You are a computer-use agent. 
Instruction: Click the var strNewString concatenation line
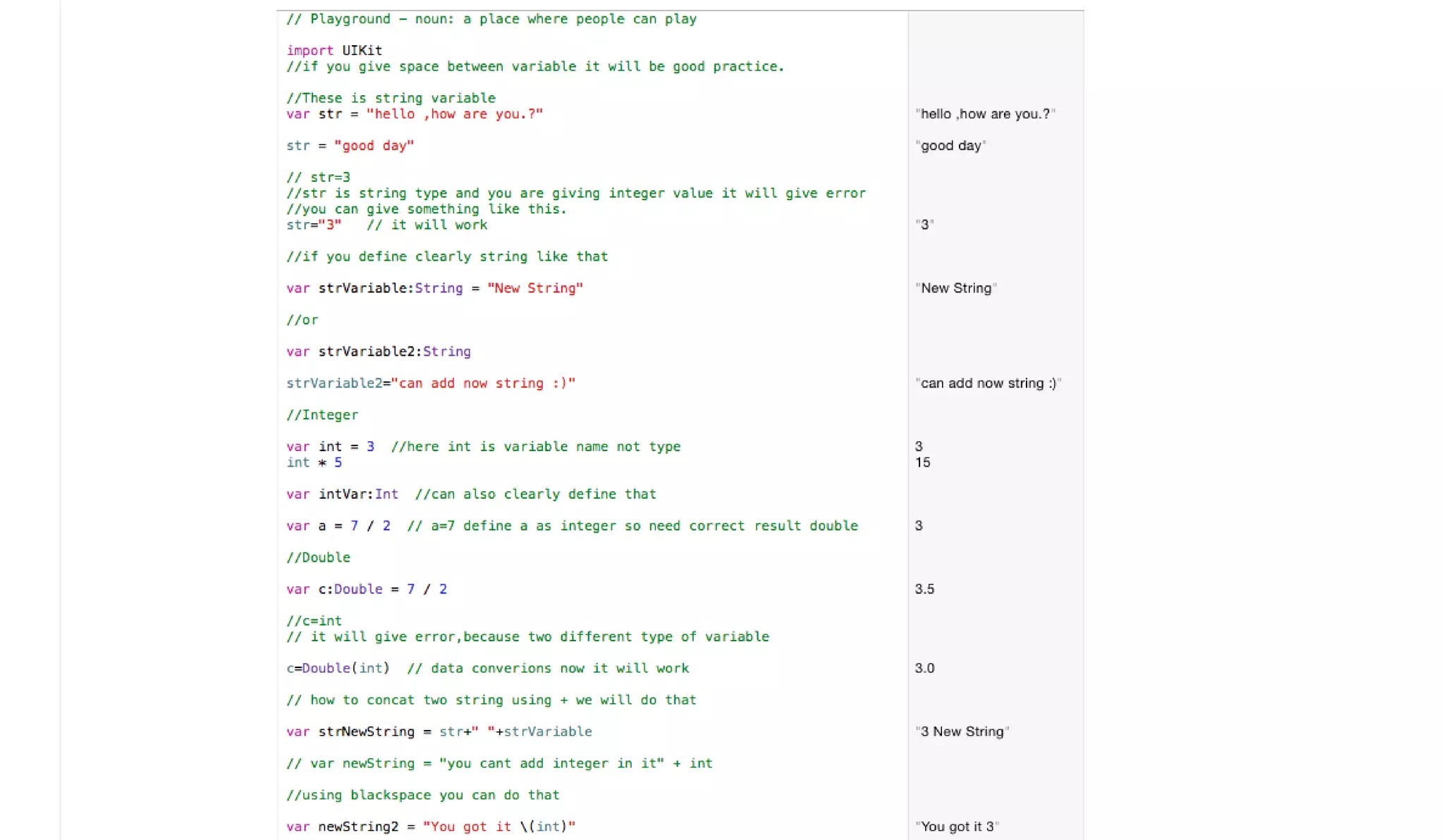439,731
